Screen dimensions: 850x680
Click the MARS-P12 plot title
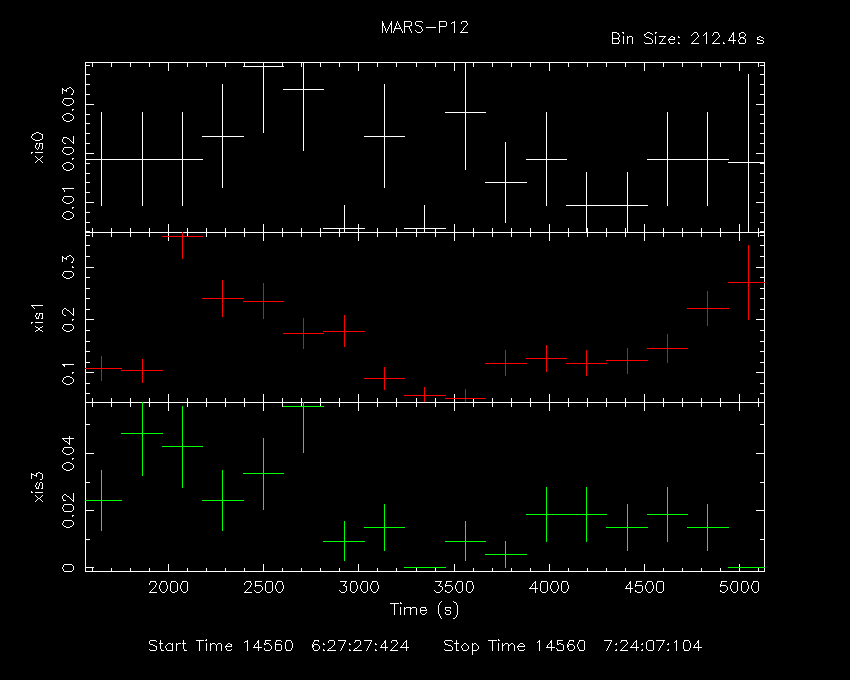(x=424, y=28)
